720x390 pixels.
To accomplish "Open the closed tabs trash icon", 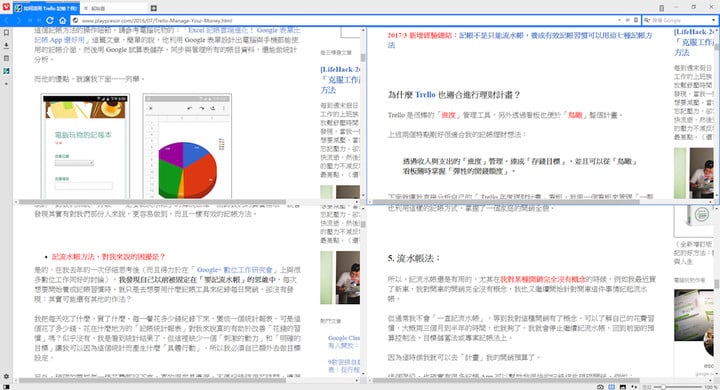I will point(661,8).
